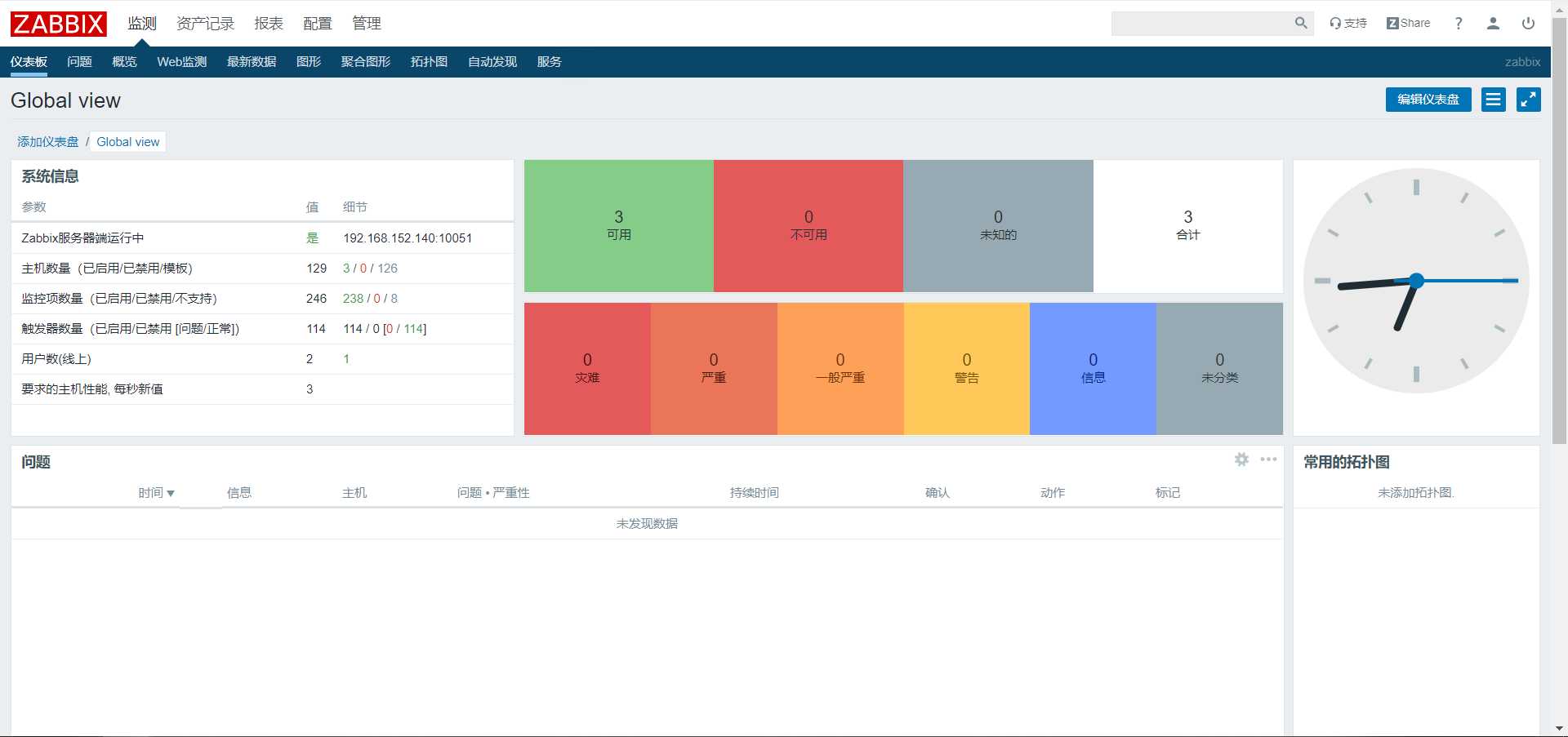This screenshot has width=1568, height=737.
Task: Click the 监控项数量 row value 246
Action: (x=316, y=299)
